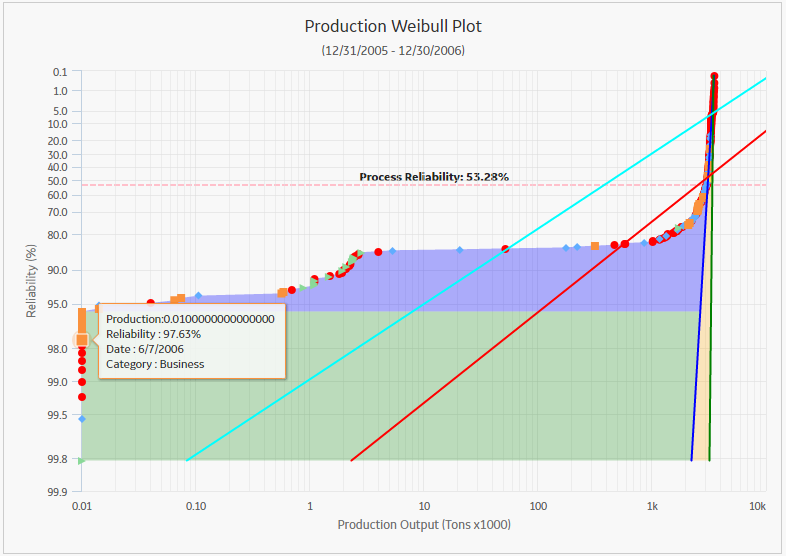The height and width of the screenshot is (556, 786).
Task: Click the date range subtitle (12/31/2005 - 12/30/2006)
Action: (x=393, y=51)
